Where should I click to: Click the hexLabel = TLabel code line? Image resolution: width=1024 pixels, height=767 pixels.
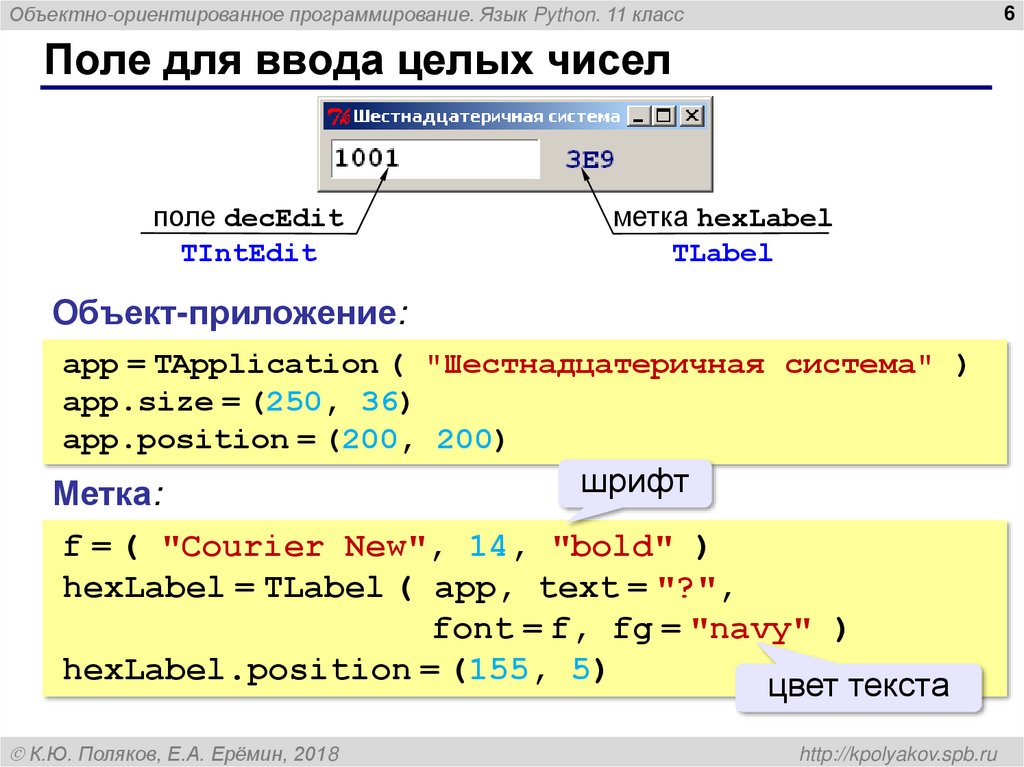(399, 588)
